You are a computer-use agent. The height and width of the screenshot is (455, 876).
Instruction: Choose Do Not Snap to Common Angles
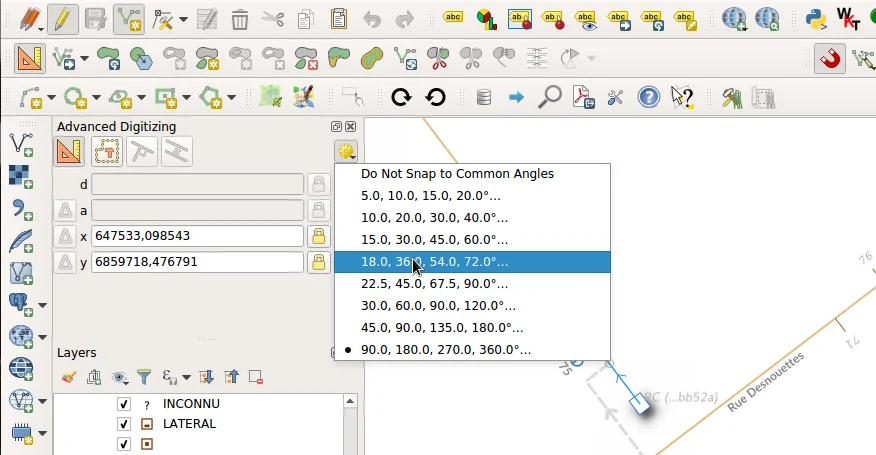tap(457, 174)
